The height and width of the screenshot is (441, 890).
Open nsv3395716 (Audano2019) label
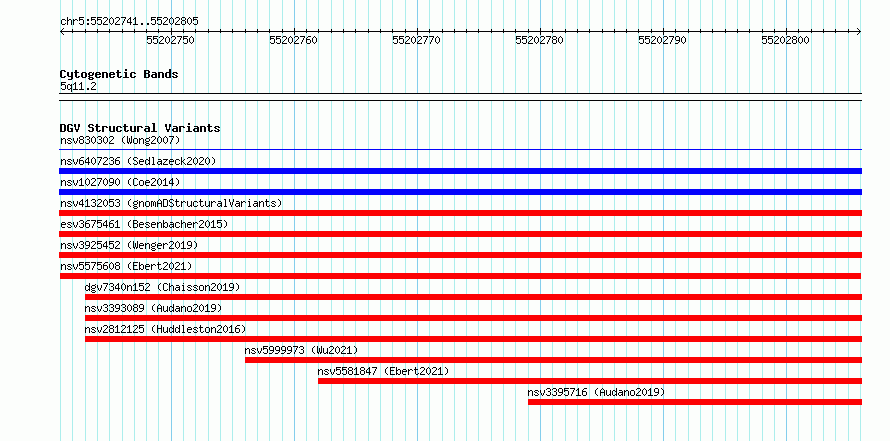[x=596, y=392]
